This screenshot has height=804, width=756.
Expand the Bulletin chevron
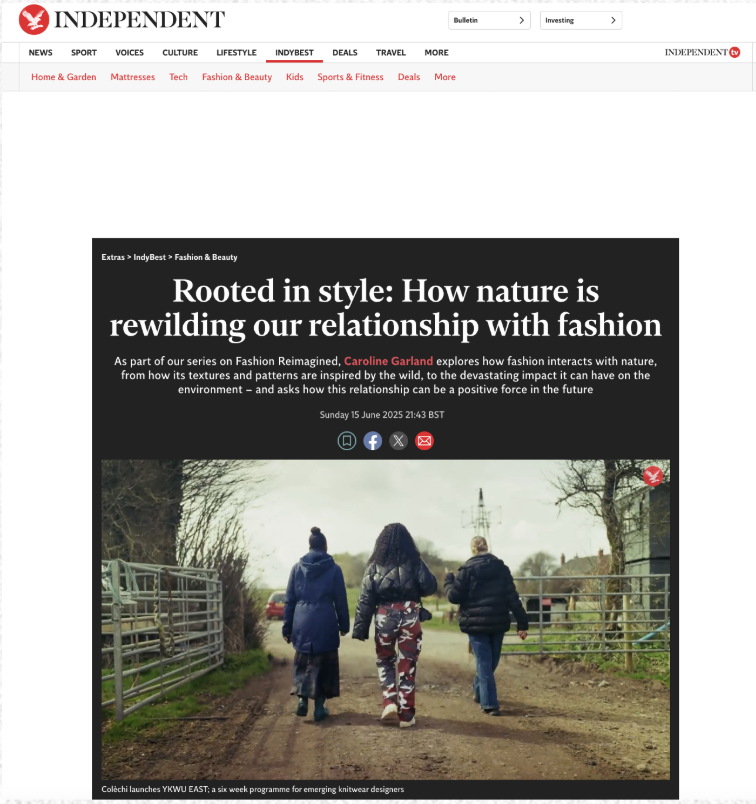521,21
